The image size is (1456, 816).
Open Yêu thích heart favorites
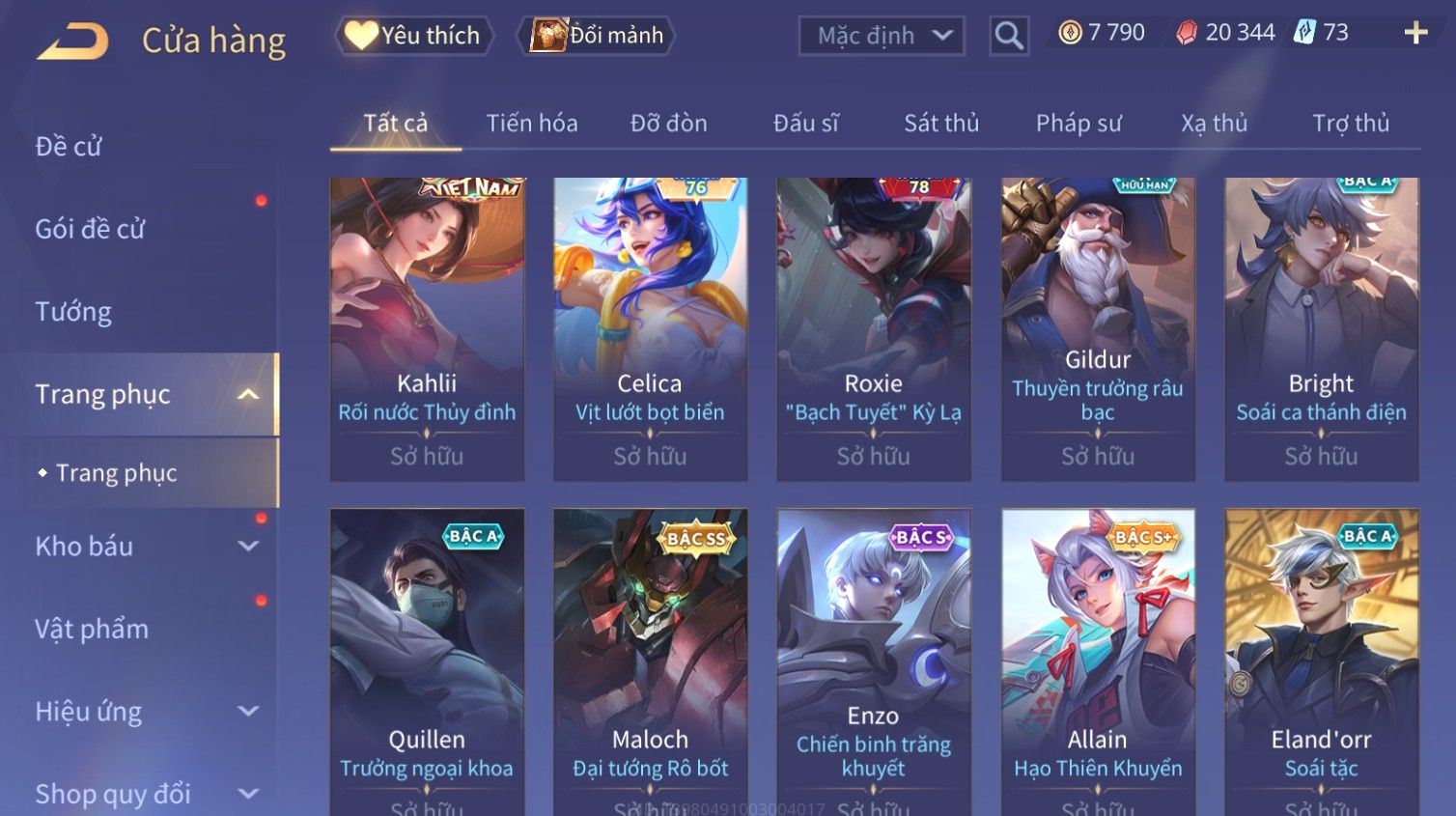pos(414,36)
